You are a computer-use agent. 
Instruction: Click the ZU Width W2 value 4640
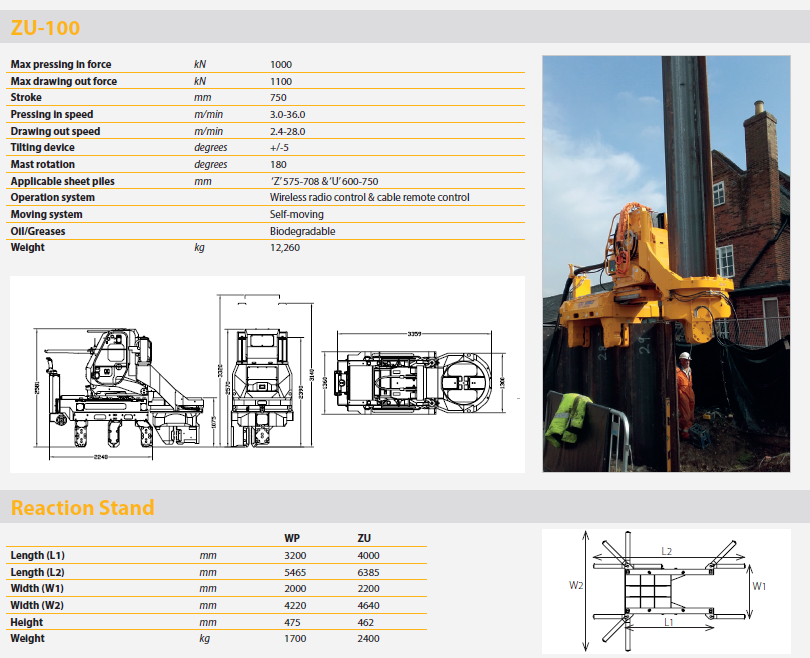coord(368,606)
